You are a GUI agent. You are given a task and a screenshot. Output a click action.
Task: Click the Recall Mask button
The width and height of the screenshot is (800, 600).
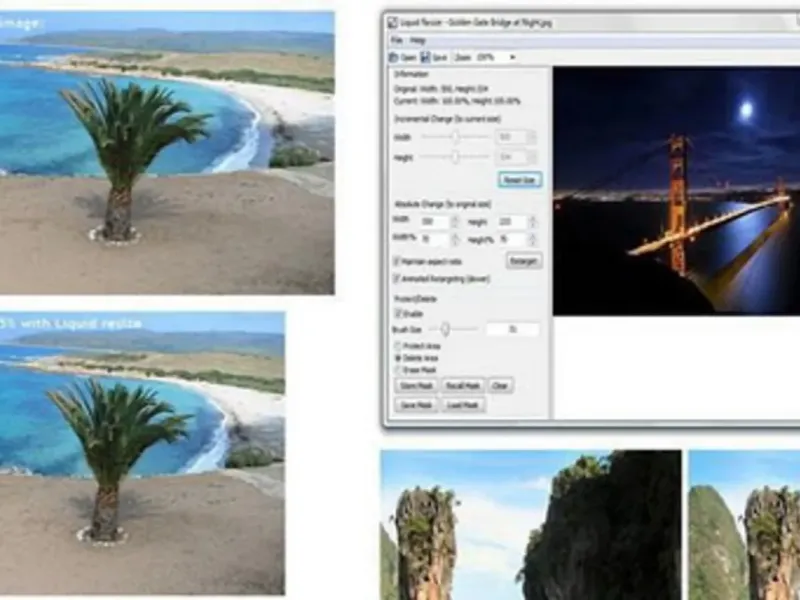[463, 386]
